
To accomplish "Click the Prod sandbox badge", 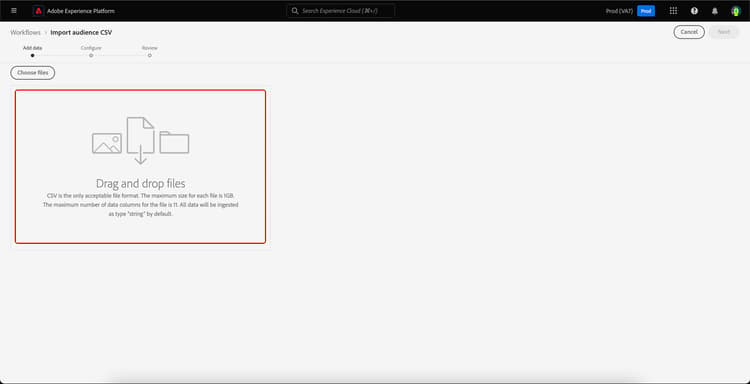I will 646,11.
